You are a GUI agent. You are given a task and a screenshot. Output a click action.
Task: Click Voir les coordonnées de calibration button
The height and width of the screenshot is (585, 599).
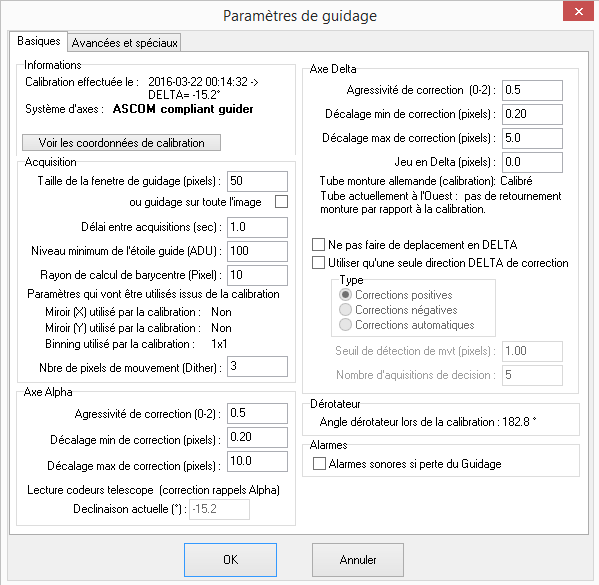point(121,143)
